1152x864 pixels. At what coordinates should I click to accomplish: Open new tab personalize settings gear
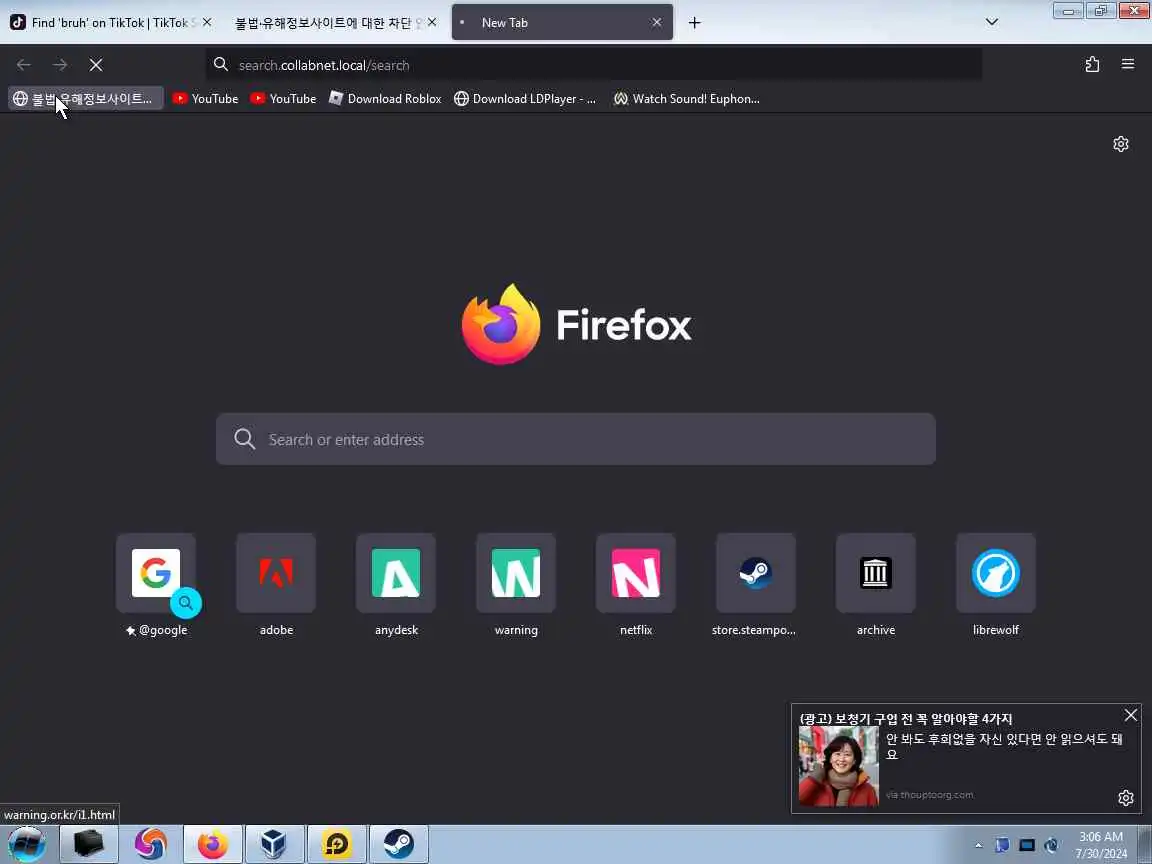click(x=1120, y=144)
